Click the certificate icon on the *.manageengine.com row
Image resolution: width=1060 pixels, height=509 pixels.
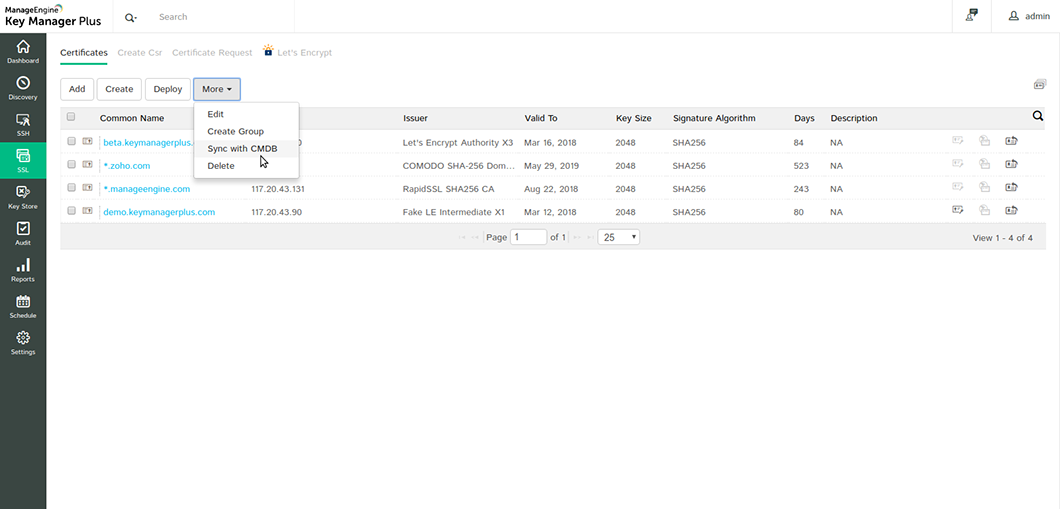[x=88, y=188]
